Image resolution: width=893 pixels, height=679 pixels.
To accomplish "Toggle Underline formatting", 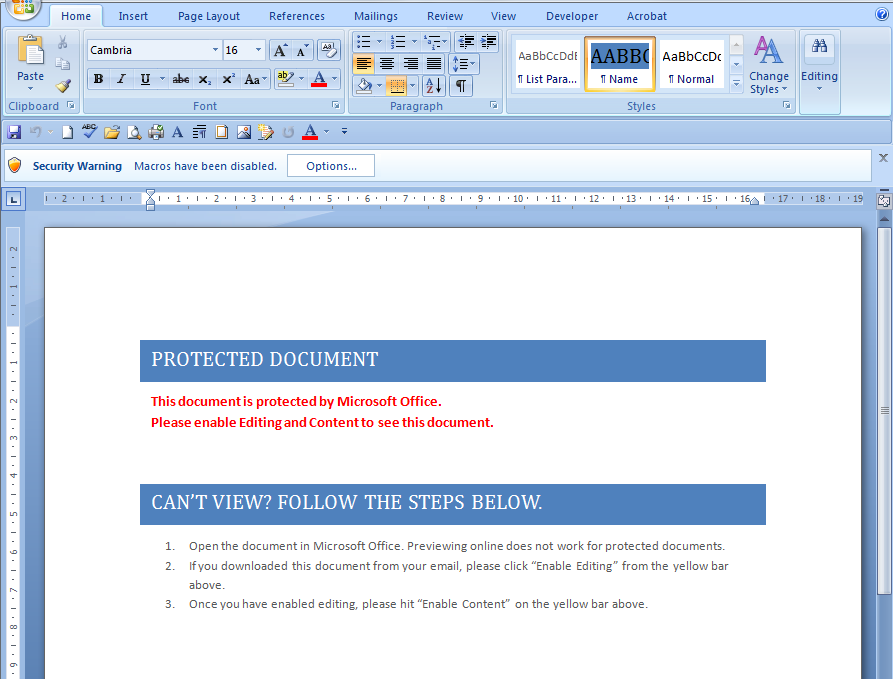I will [x=145, y=79].
